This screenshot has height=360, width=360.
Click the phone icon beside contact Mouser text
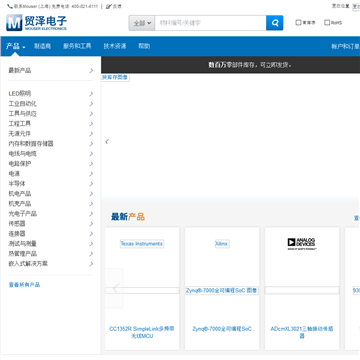[x=9, y=6]
